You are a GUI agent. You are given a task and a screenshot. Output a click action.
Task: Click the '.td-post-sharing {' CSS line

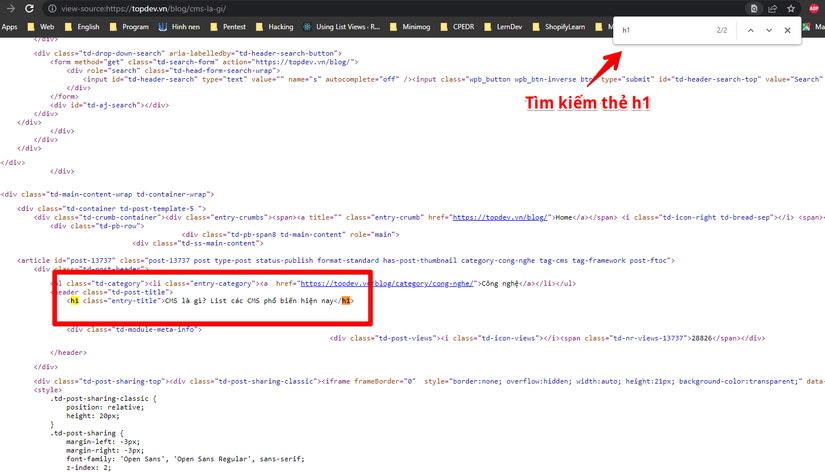pyautogui.click(x=87, y=433)
